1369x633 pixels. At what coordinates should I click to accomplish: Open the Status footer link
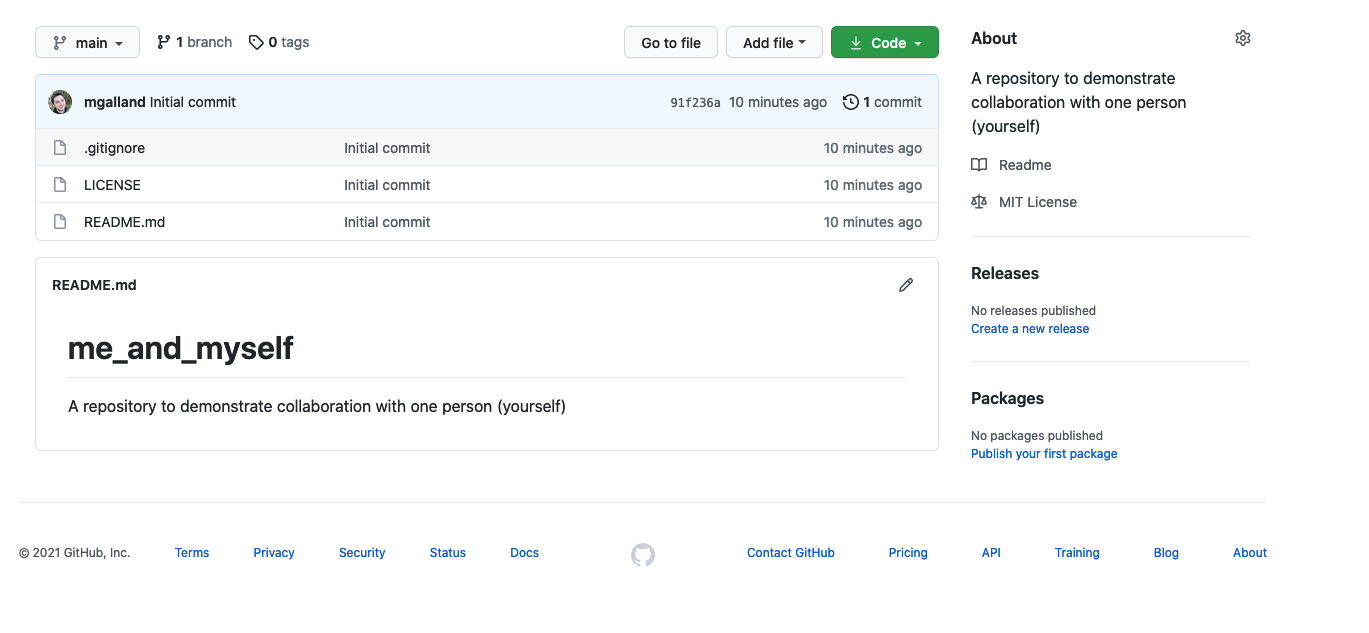click(448, 553)
